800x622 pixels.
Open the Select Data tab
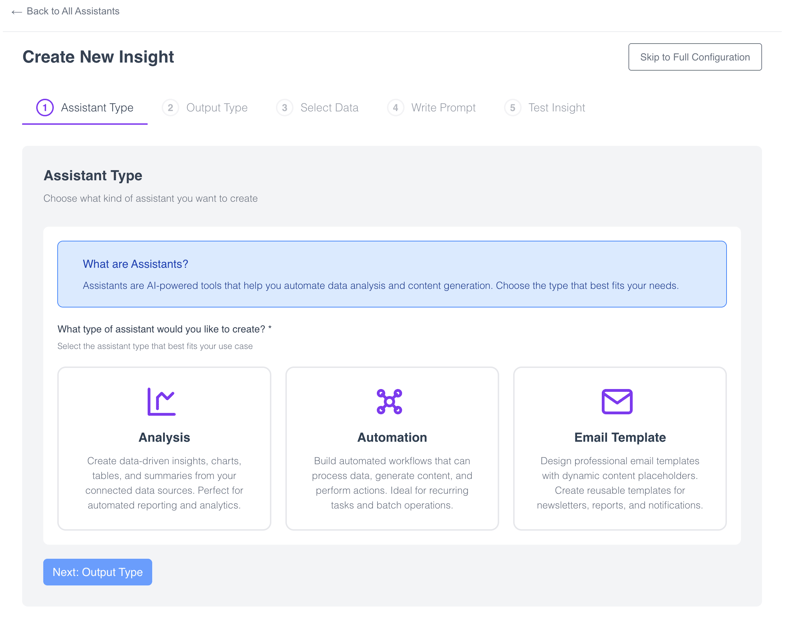point(329,108)
